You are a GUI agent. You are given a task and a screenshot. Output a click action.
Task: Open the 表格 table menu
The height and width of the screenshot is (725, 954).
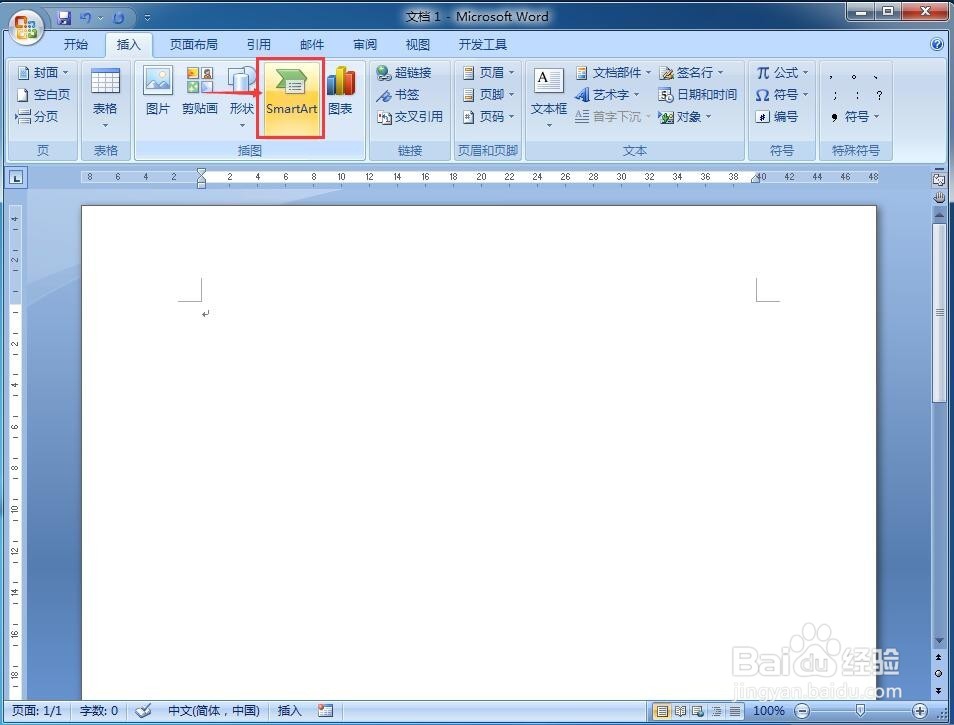(105, 97)
